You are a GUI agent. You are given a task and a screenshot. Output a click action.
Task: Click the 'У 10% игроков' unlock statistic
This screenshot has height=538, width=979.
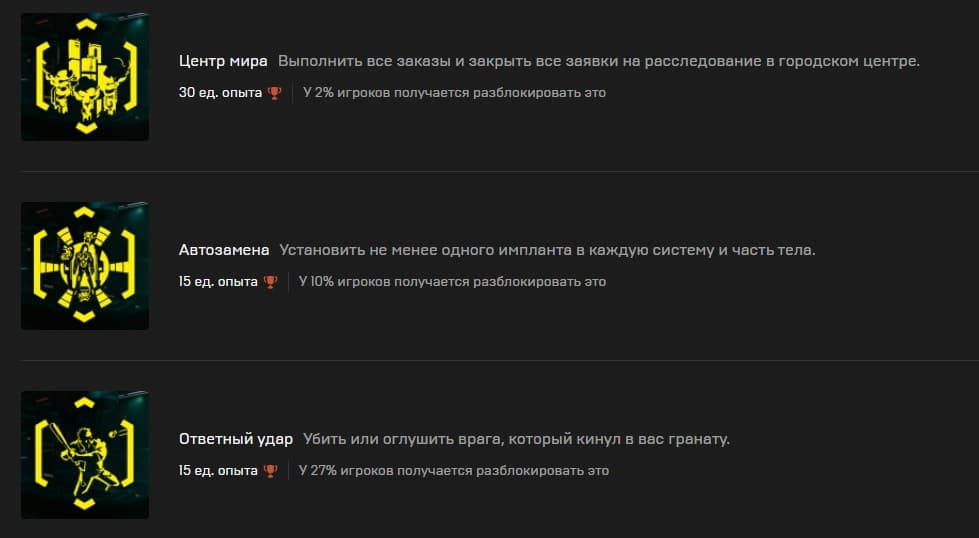452,282
